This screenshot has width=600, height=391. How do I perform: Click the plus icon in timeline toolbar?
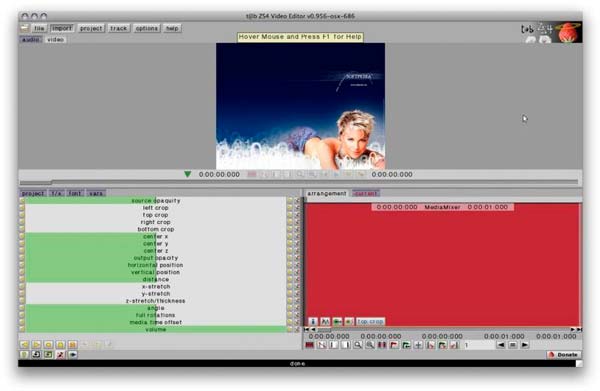pyautogui.click(x=418, y=345)
